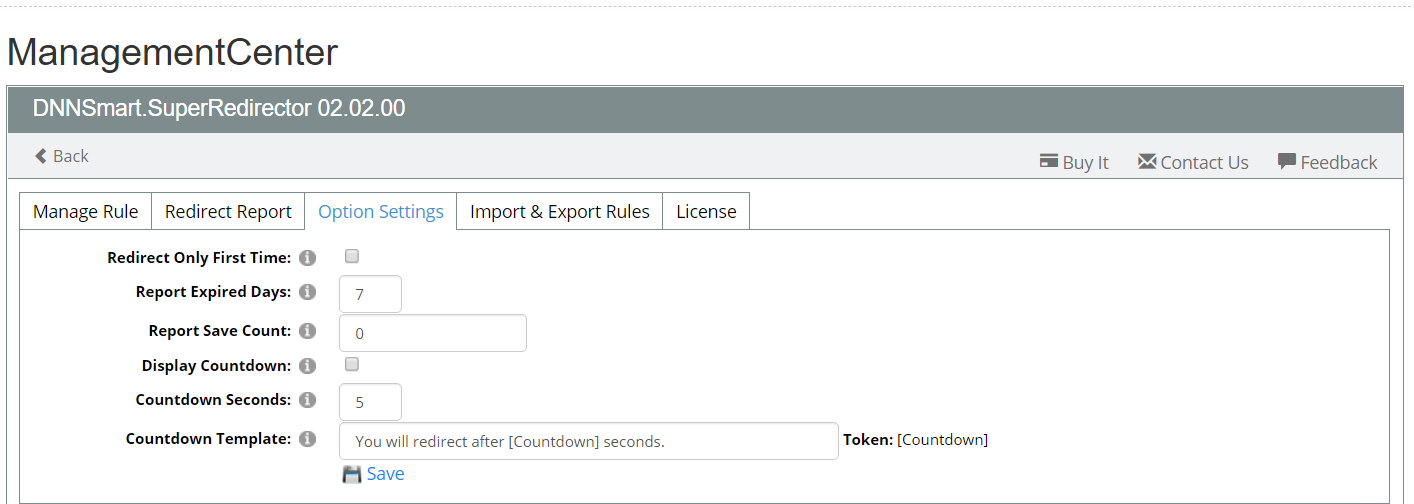Click the Redirect Only First Time label
The image size is (1414, 504).
tap(199, 258)
